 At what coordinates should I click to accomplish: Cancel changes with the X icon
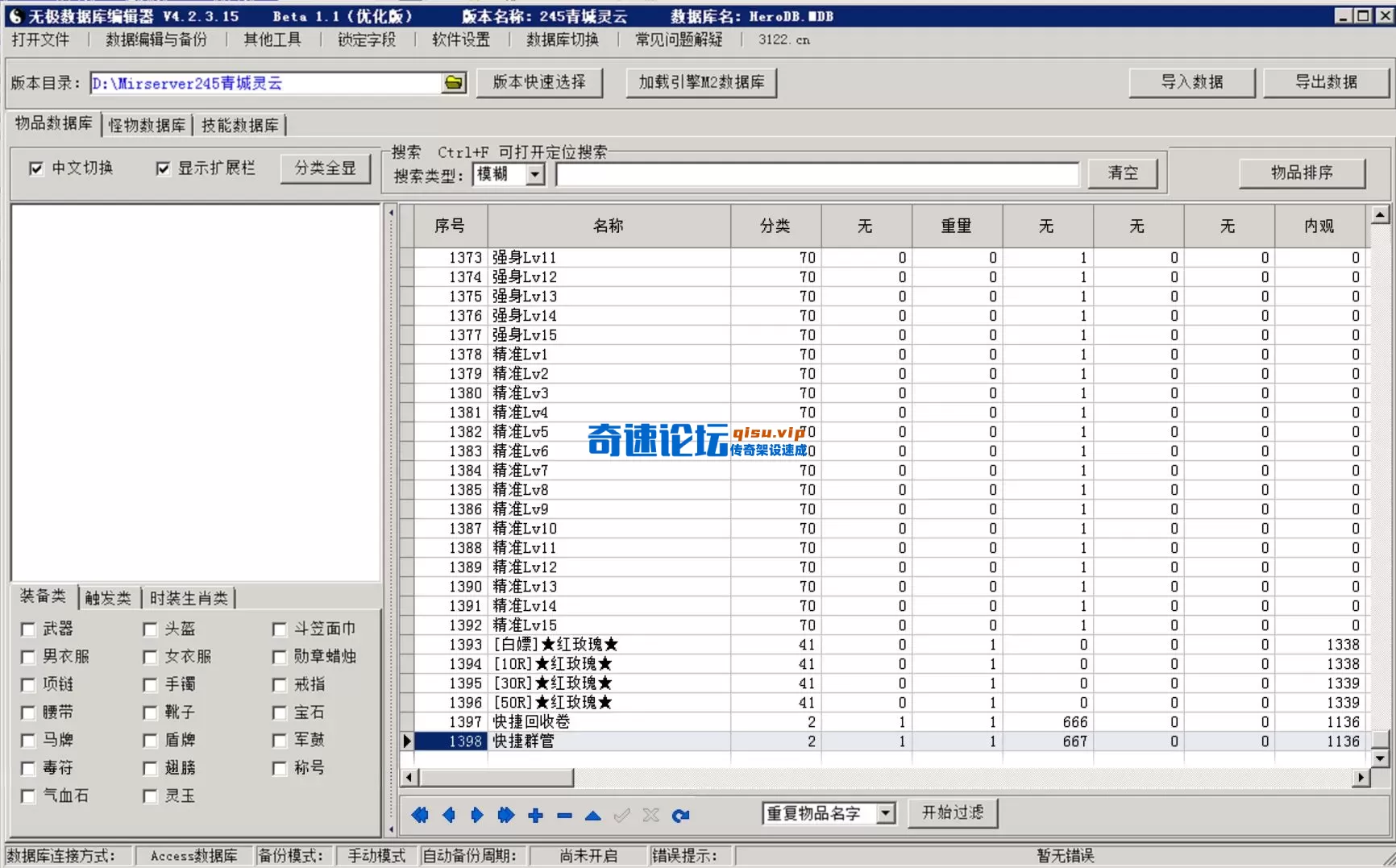tap(650, 815)
